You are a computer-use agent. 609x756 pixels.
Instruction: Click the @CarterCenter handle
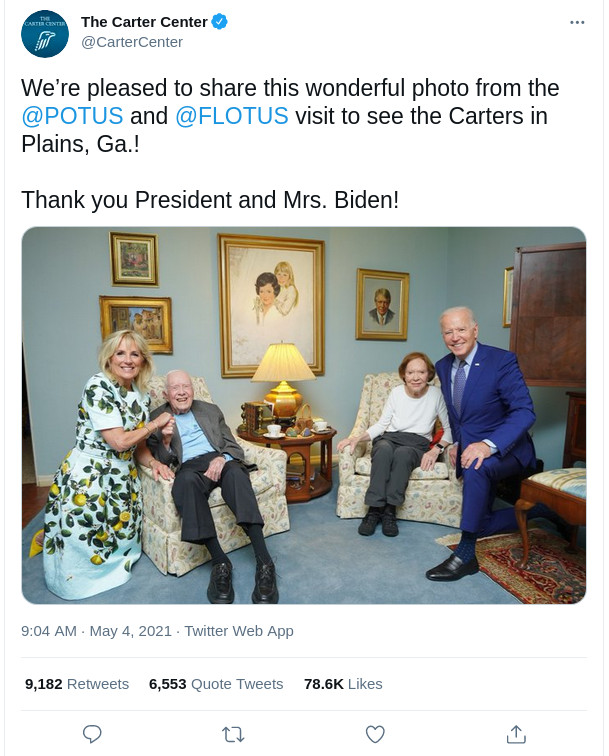pyautogui.click(x=131, y=42)
